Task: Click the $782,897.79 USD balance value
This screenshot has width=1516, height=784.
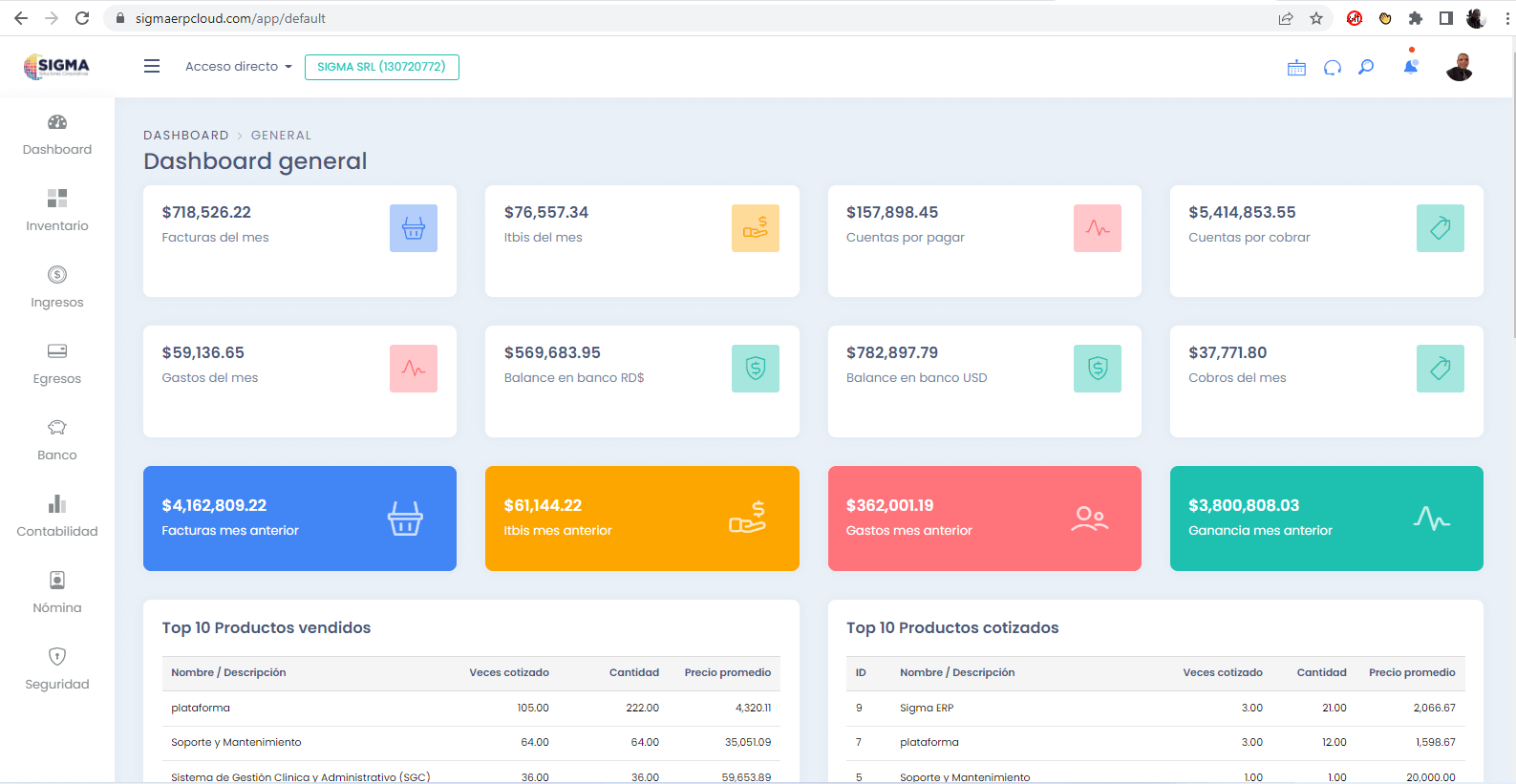Action: tap(892, 352)
